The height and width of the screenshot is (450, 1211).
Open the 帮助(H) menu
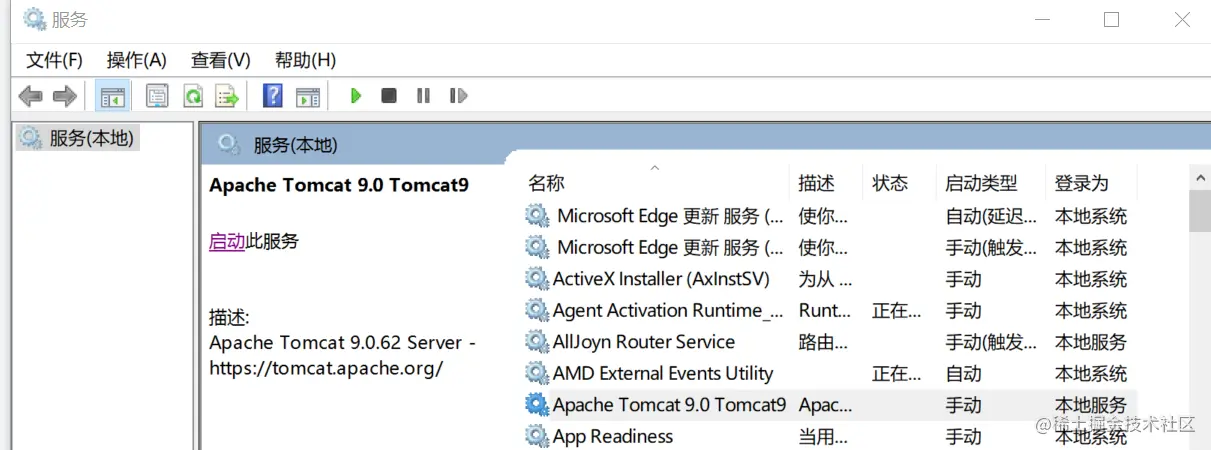tap(305, 60)
